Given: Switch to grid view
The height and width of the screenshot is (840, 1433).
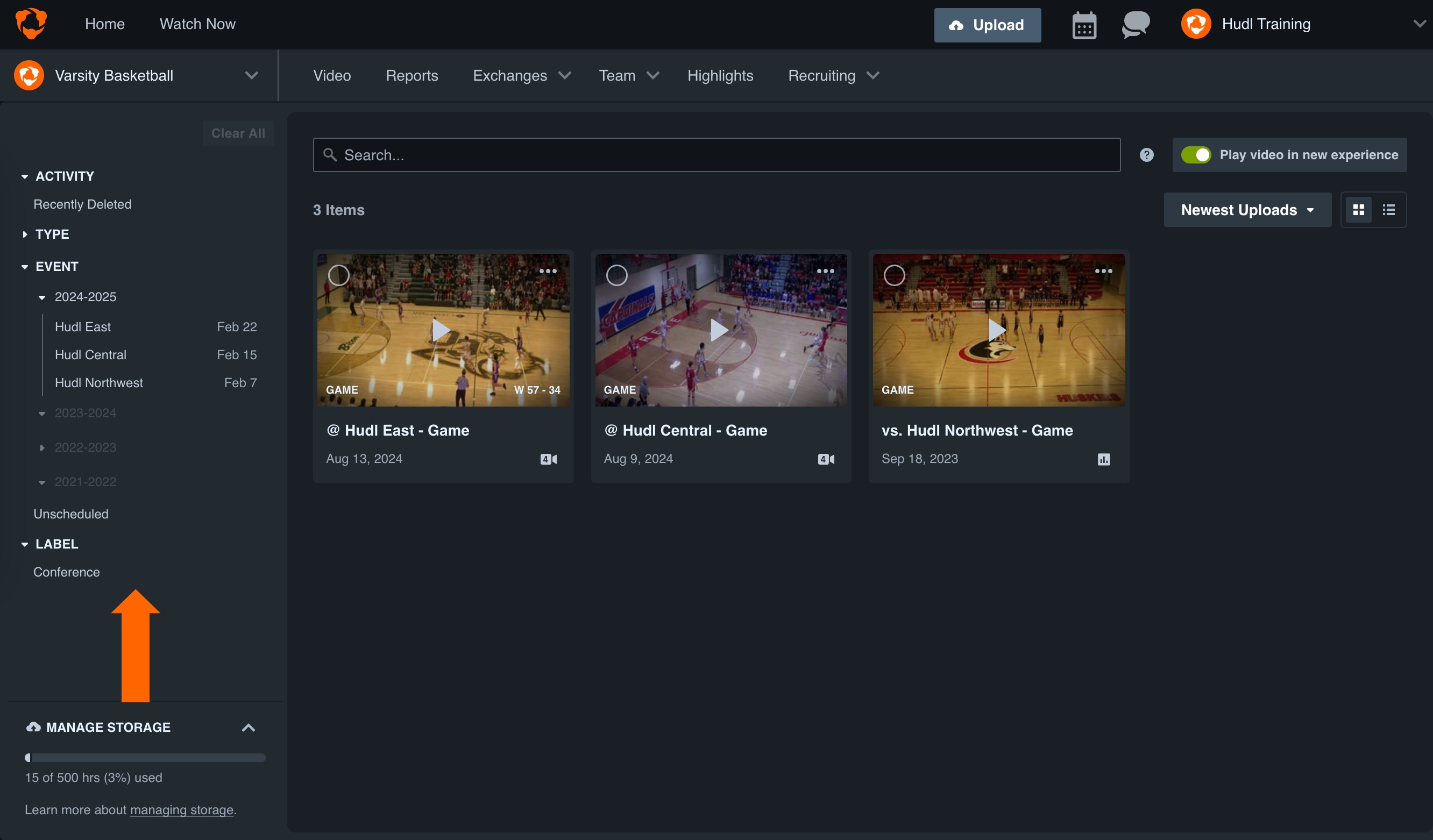Looking at the screenshot, I should 1359,209.
